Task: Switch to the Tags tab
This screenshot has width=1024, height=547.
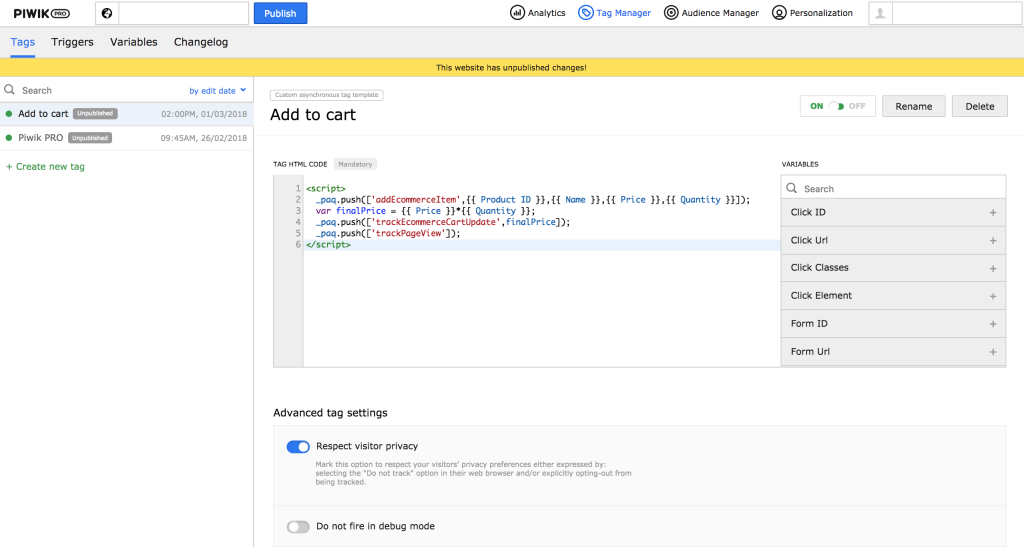Action: tap(23, 42)
